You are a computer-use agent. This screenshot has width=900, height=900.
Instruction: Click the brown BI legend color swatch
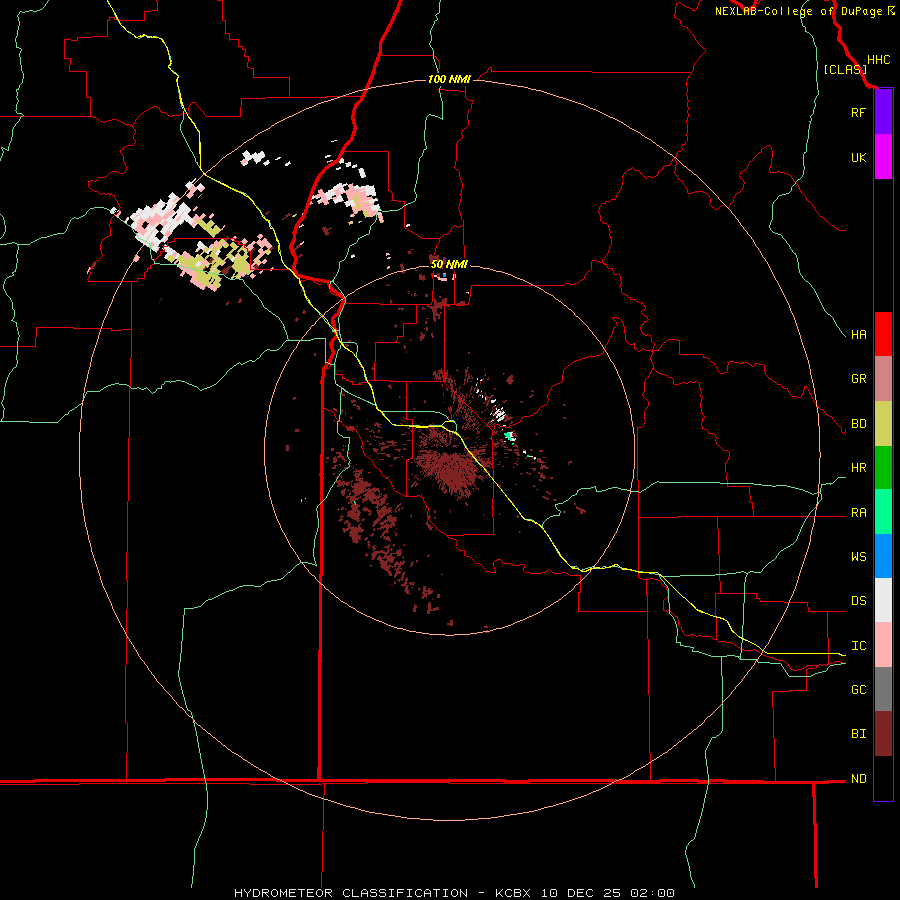(x=883, y=734)
